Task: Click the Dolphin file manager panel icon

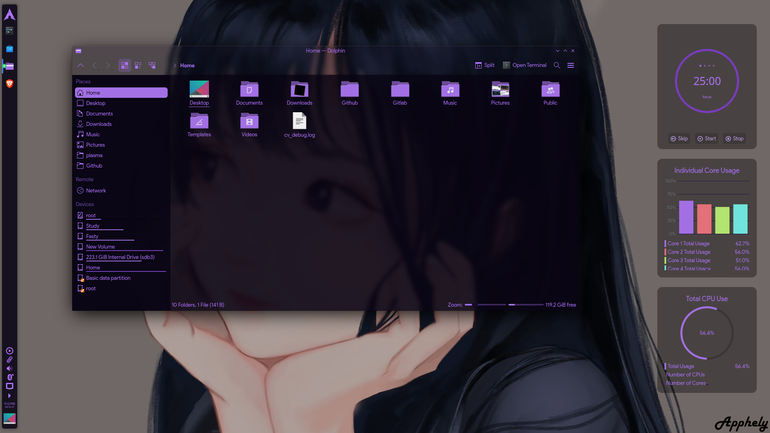Action: click(9, 66)
